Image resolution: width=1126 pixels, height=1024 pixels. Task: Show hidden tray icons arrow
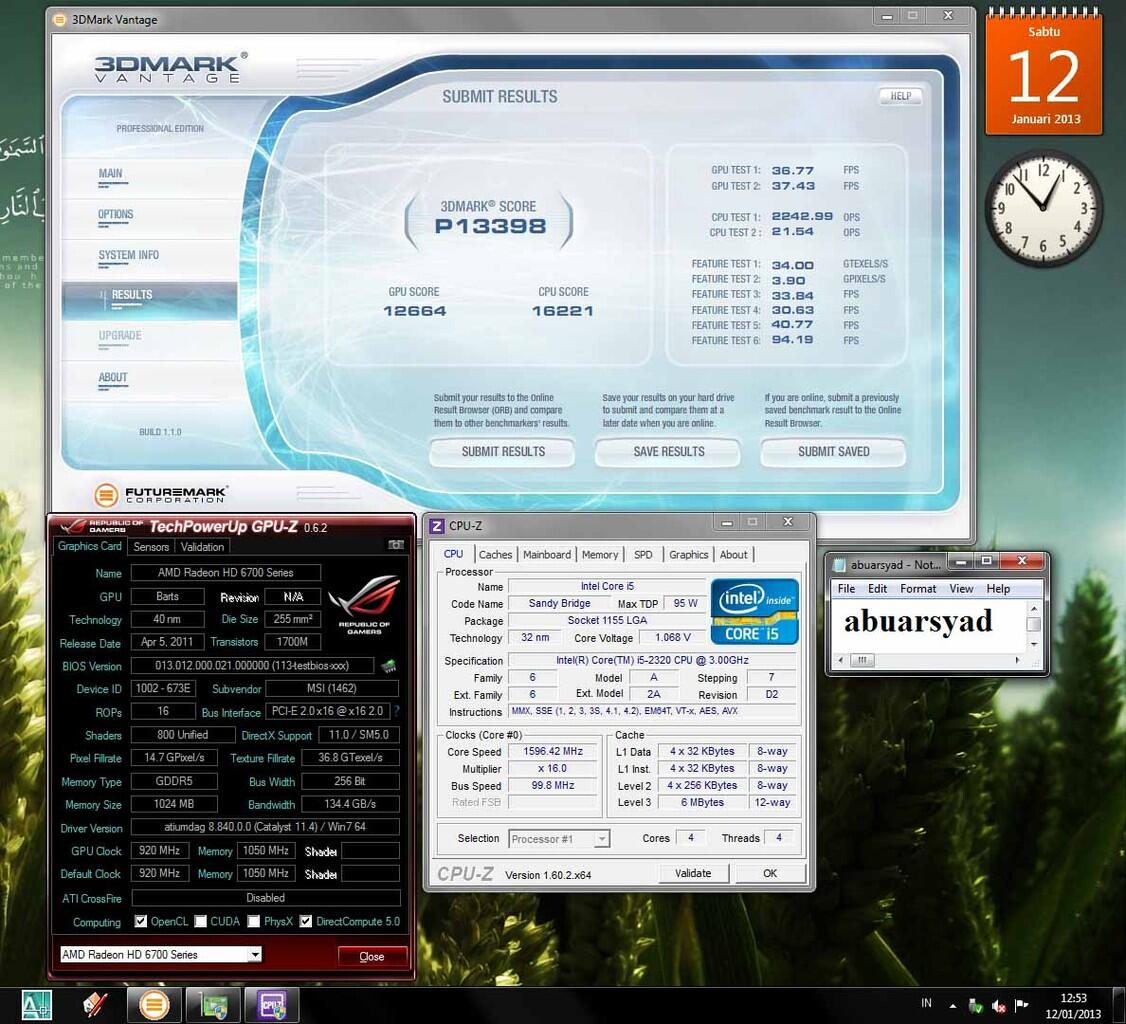tap(953, 1006)
